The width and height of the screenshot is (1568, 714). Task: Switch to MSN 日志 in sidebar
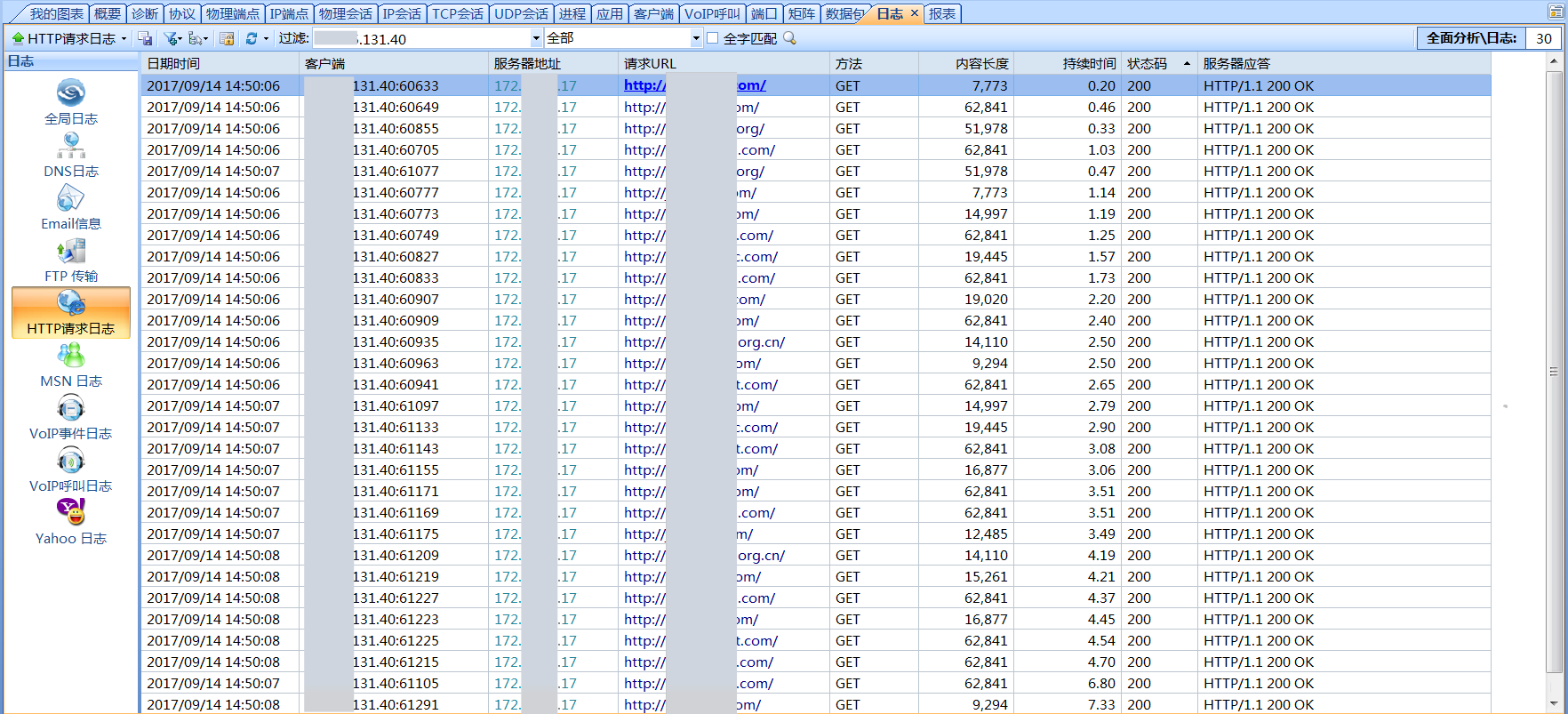coord(70,365)
